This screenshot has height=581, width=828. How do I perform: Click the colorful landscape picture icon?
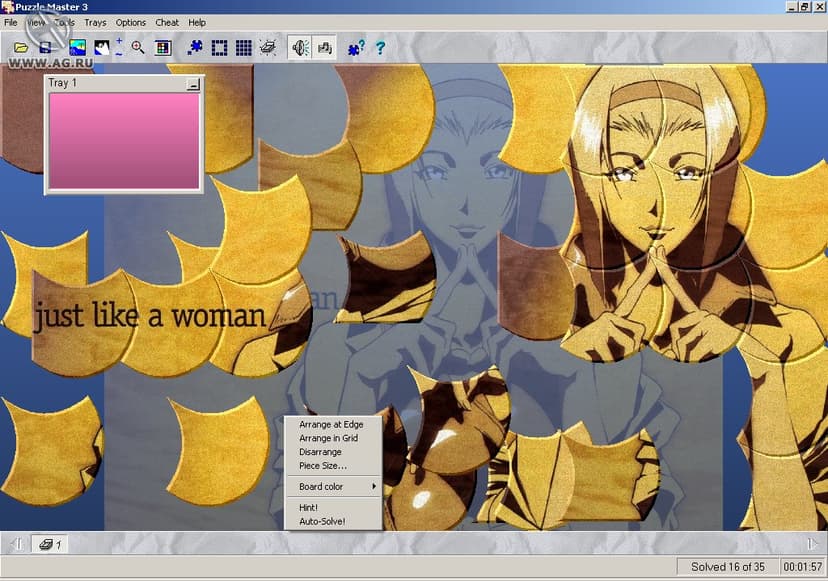click(x=77, y=48)
